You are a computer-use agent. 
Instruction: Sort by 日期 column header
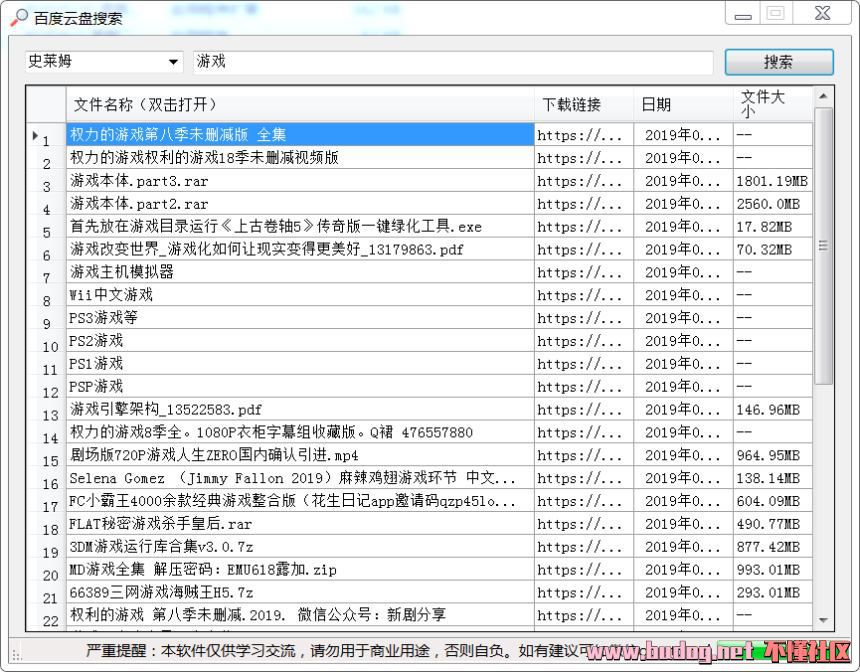[683, 104]
